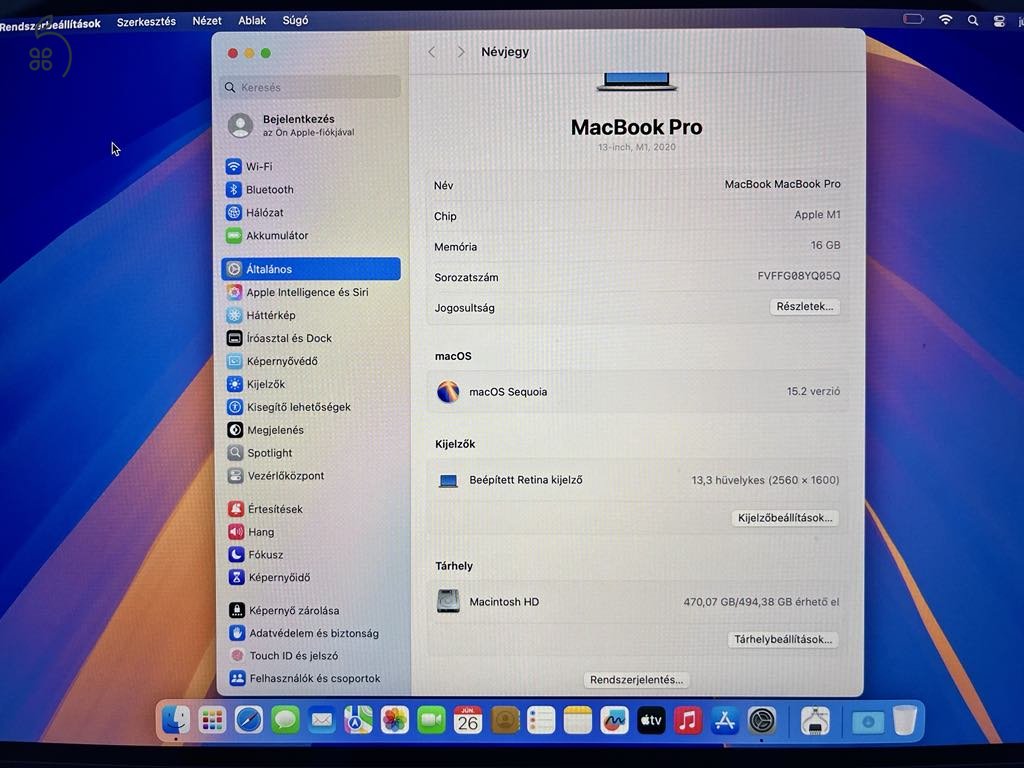This screenshot has width=1024, height=768.
Task: Open Mail app in the Dock
Action: click(x=322, y=720)
